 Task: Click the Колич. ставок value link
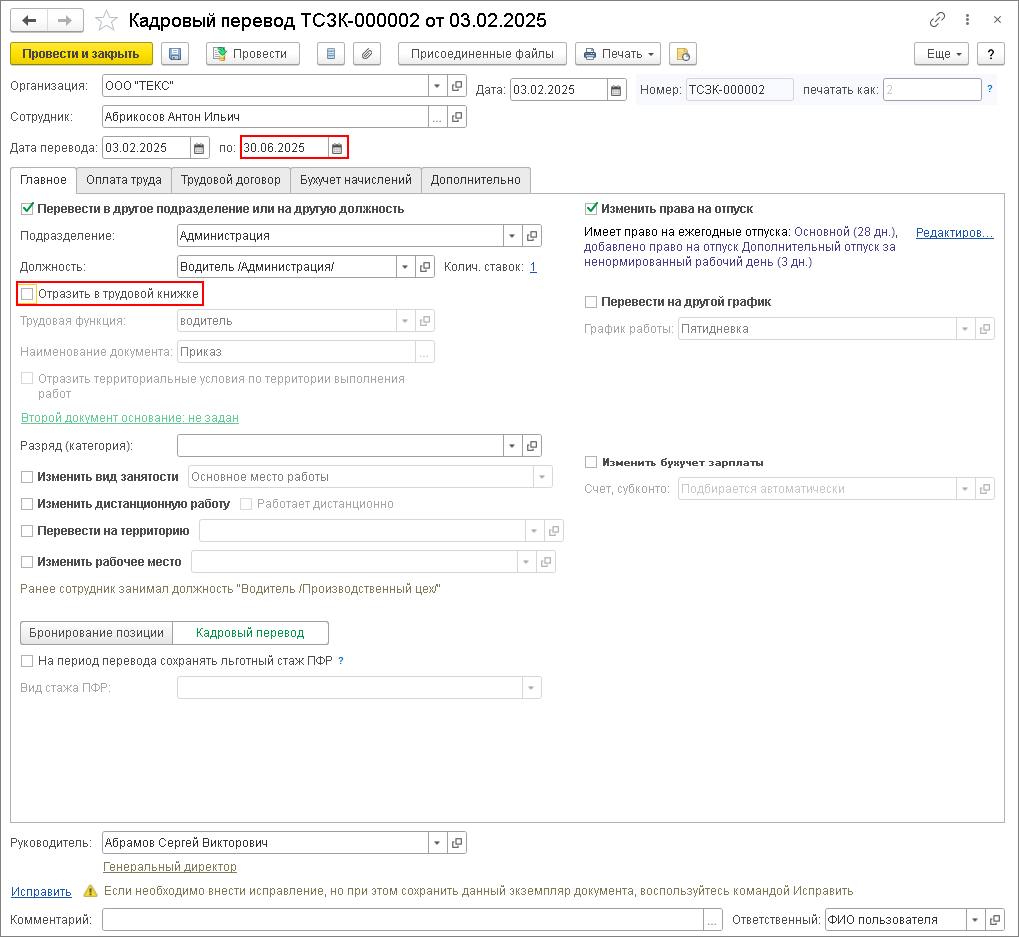[x=533, y=267]
